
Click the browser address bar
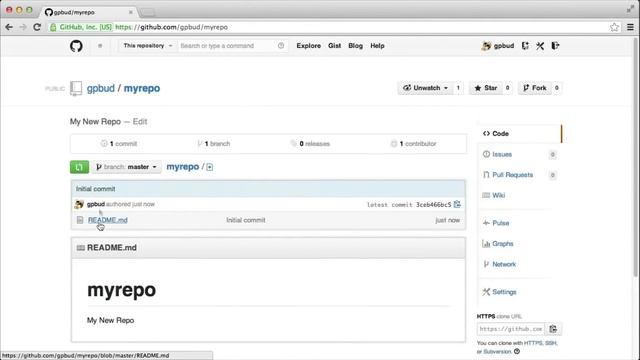(x=327, y=27)
